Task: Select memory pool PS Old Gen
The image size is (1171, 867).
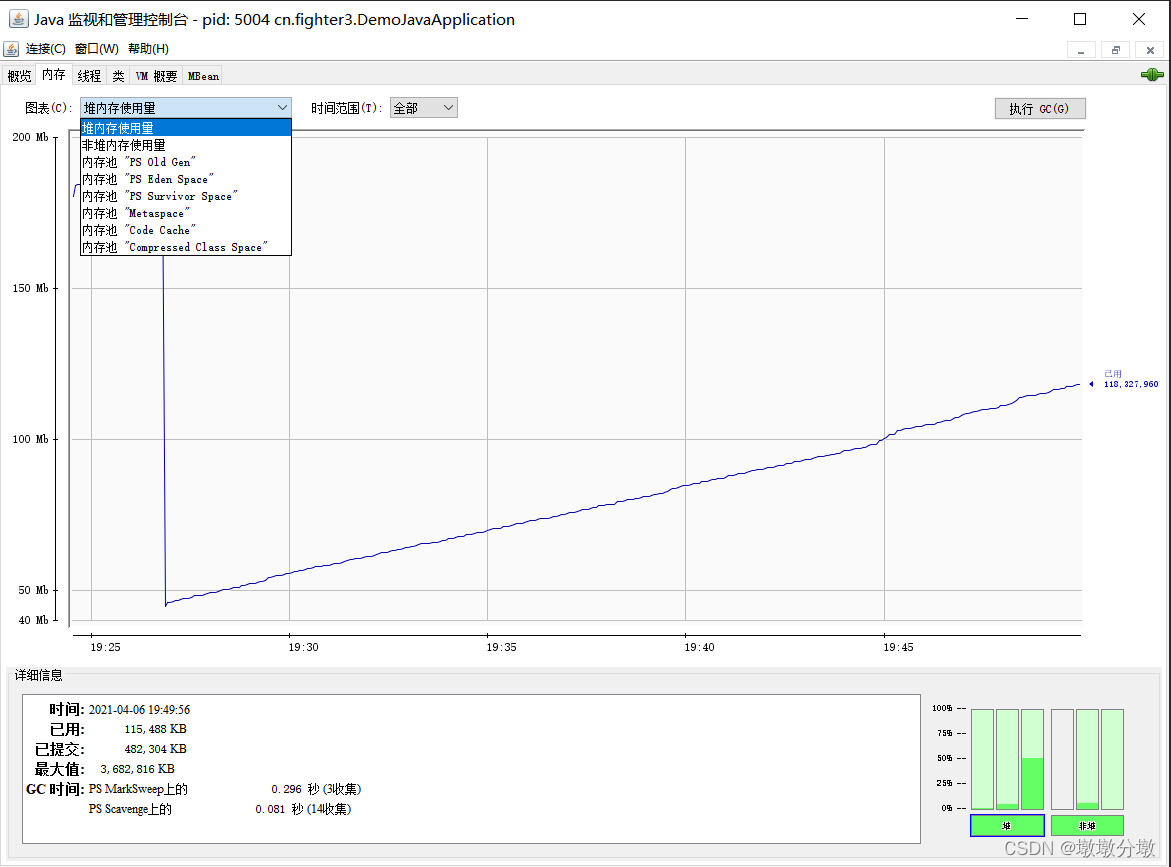Action: pos(185,163)
